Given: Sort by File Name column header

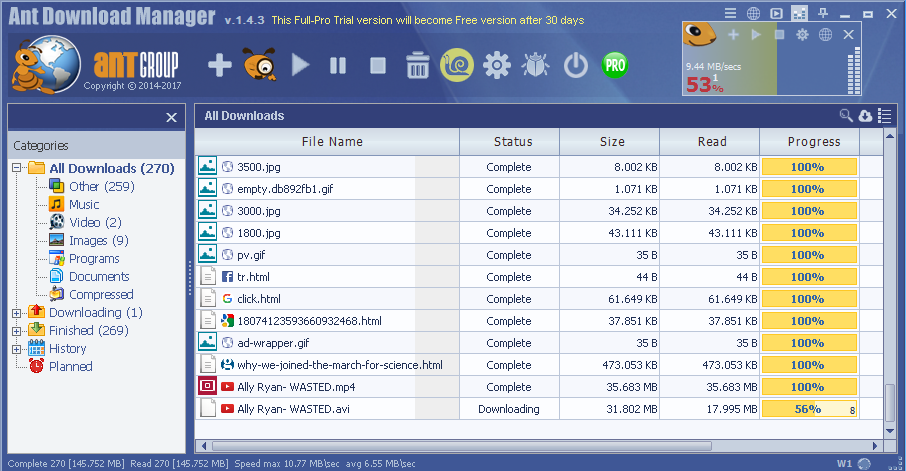Looking at the screenshot, I should 328,142.
